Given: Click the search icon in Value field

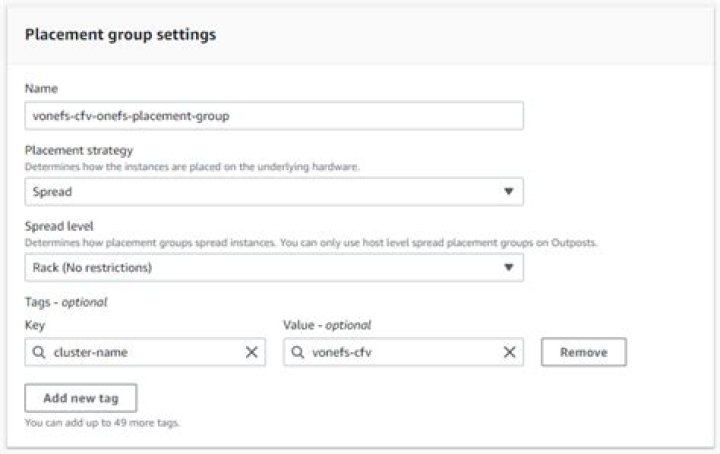Looking at the screenshot, I should [297, 352].
